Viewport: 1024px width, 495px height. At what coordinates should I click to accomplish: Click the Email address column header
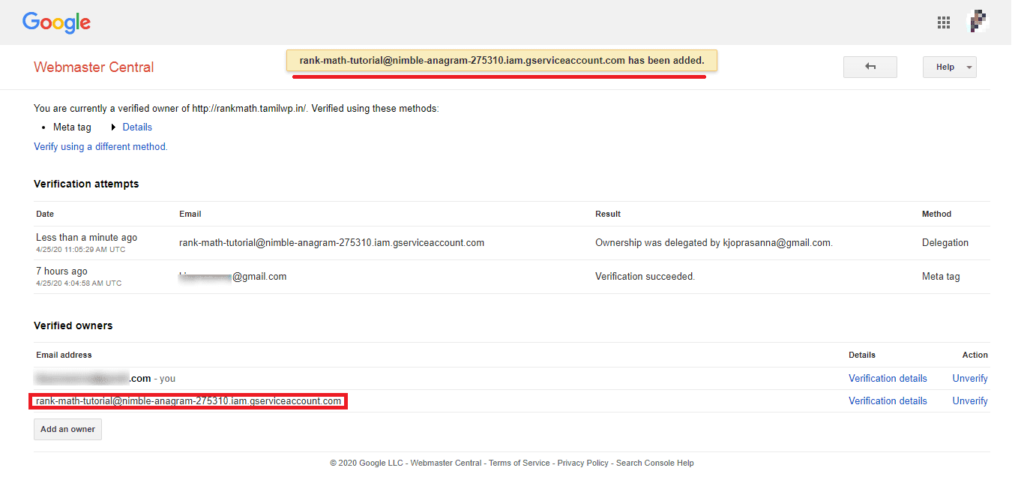pos(63,355)
